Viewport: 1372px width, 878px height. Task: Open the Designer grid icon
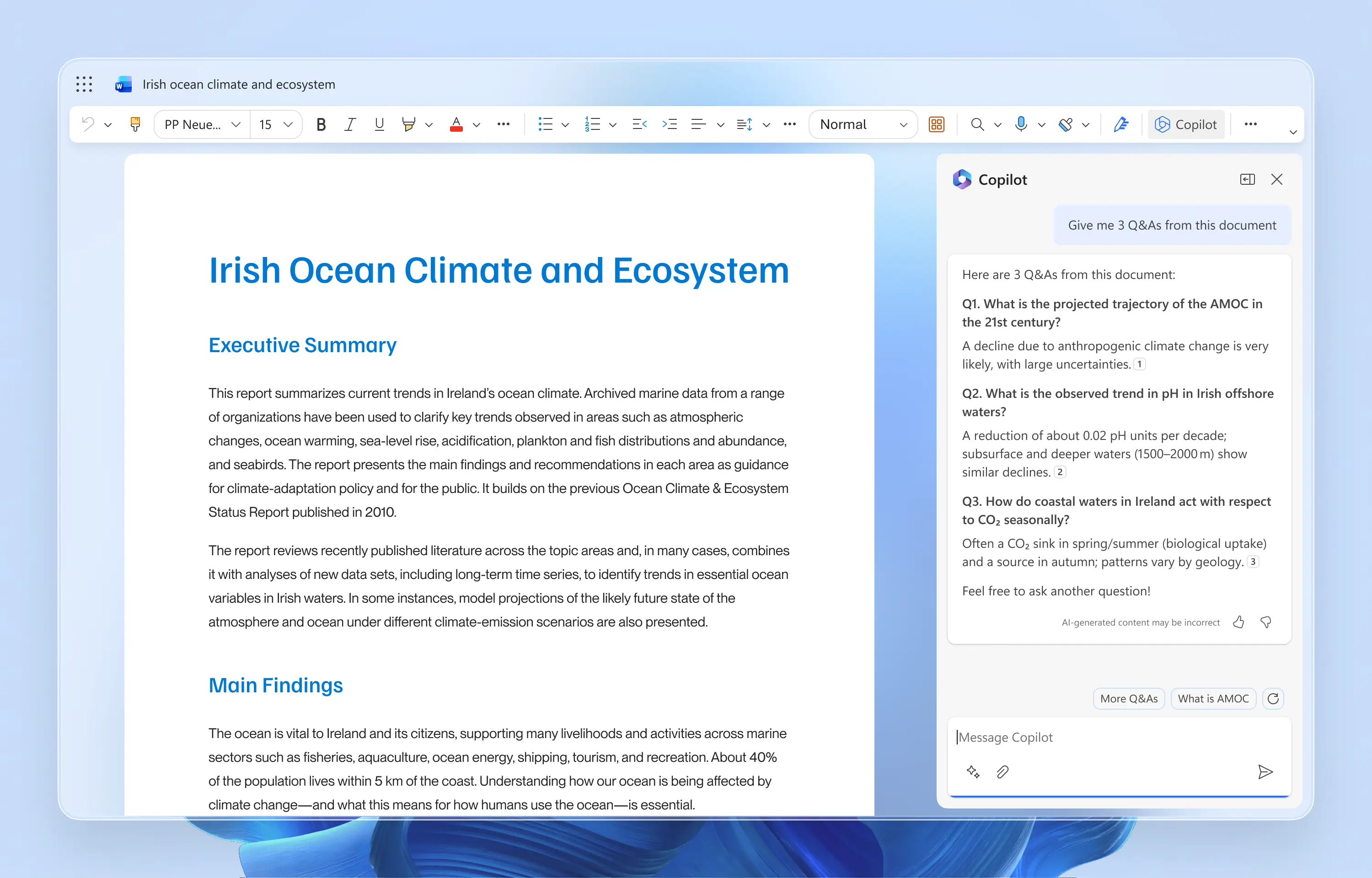pos(936,124)
